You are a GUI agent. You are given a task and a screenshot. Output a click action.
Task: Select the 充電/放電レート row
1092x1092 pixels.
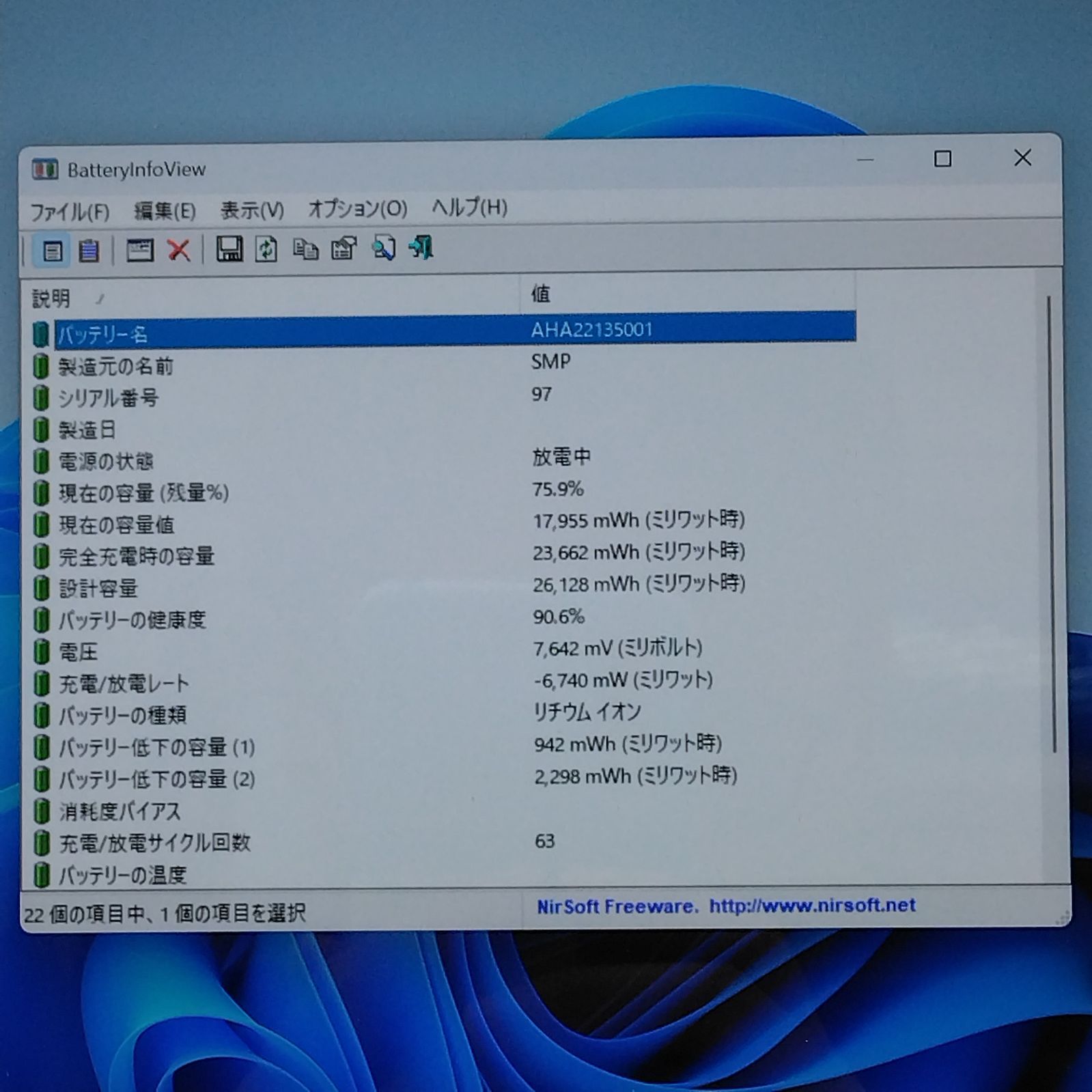443,682
